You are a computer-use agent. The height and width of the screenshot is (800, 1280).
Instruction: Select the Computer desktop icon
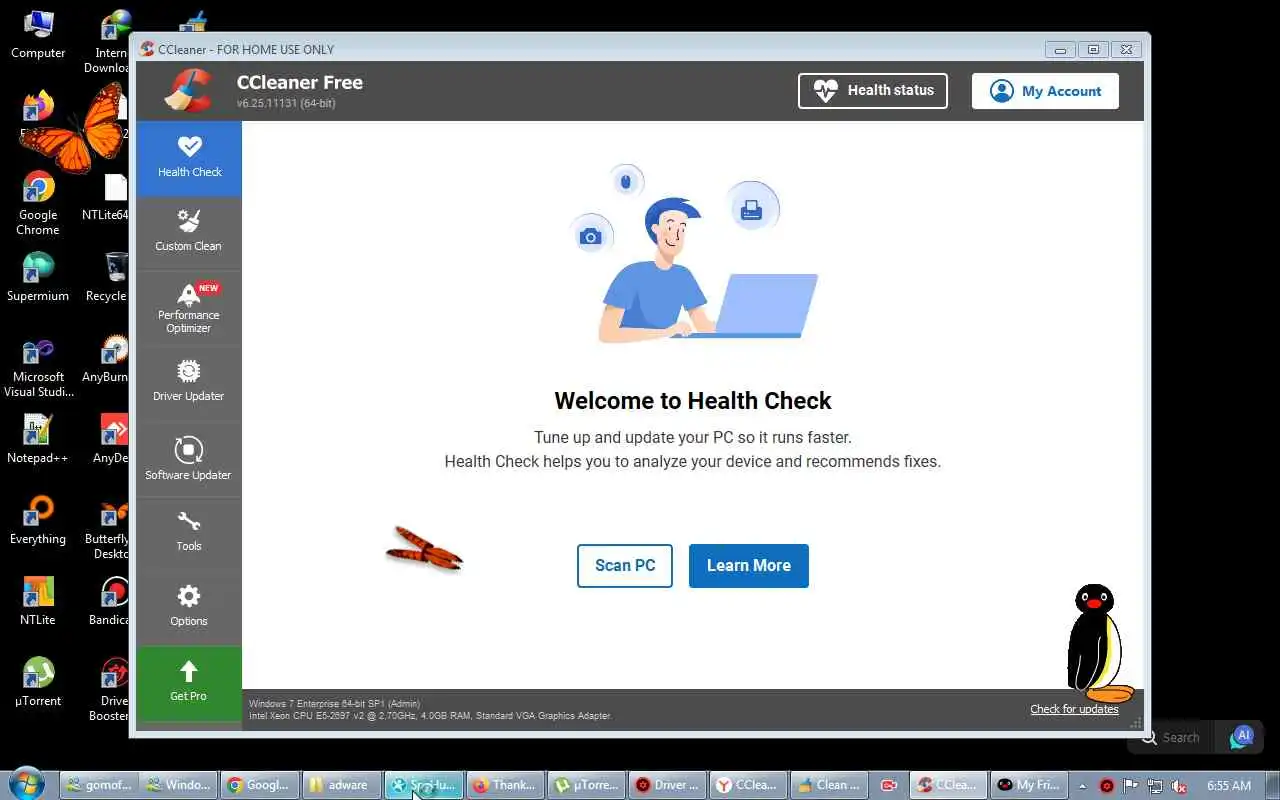coord(38,35)
